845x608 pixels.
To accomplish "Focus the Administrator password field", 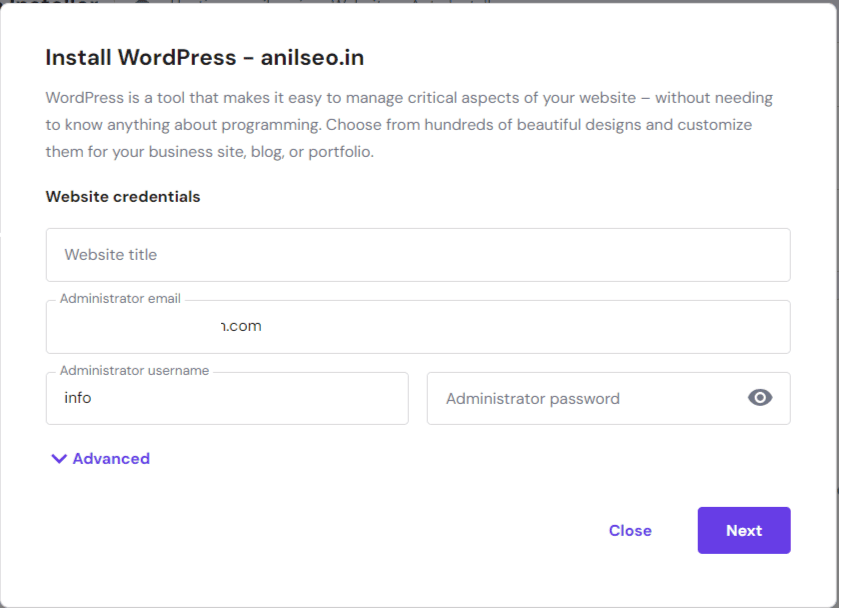I will [x=590, y=398].
